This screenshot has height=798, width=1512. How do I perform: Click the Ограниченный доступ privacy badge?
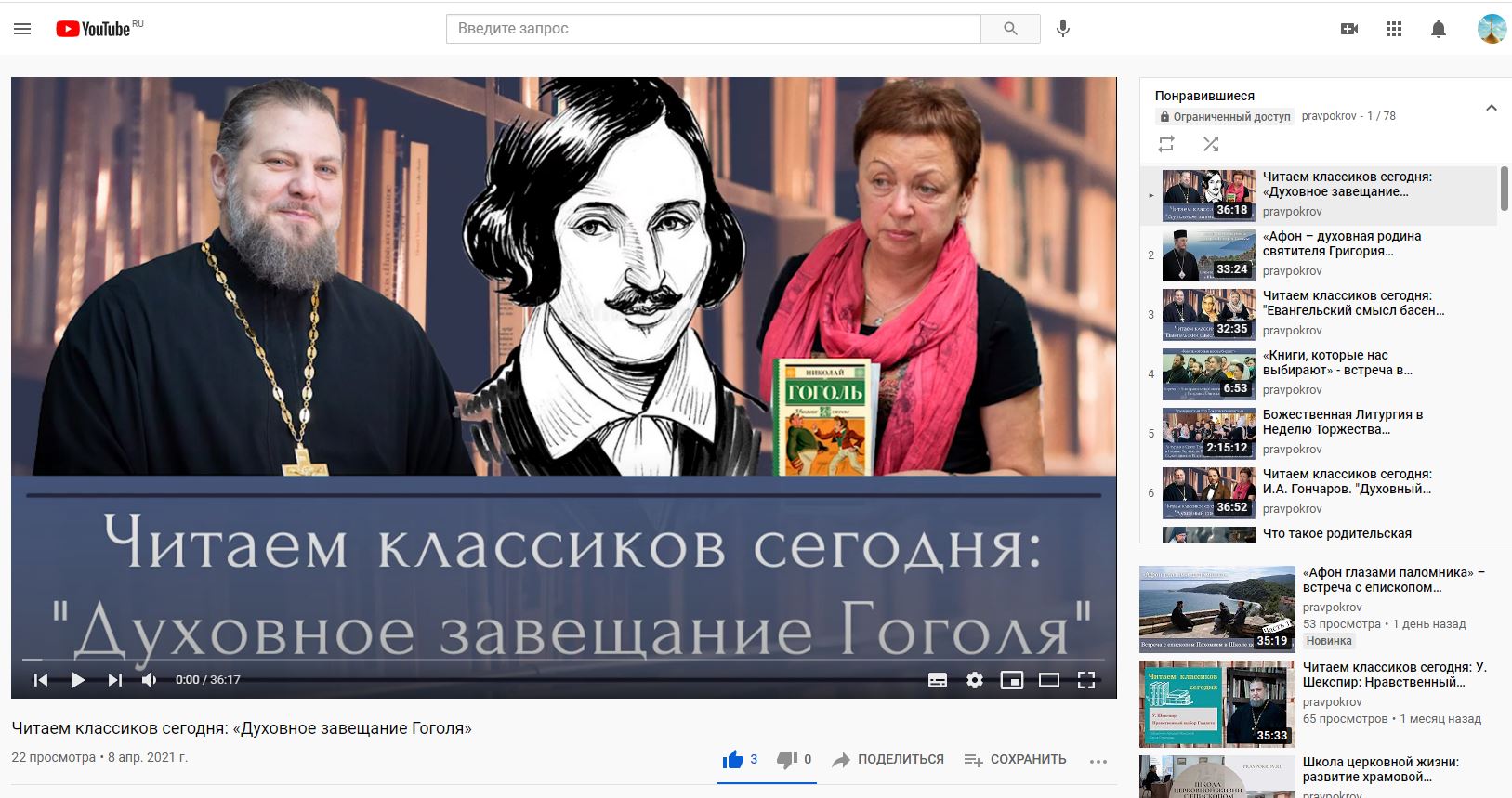tap(1225, 116)
